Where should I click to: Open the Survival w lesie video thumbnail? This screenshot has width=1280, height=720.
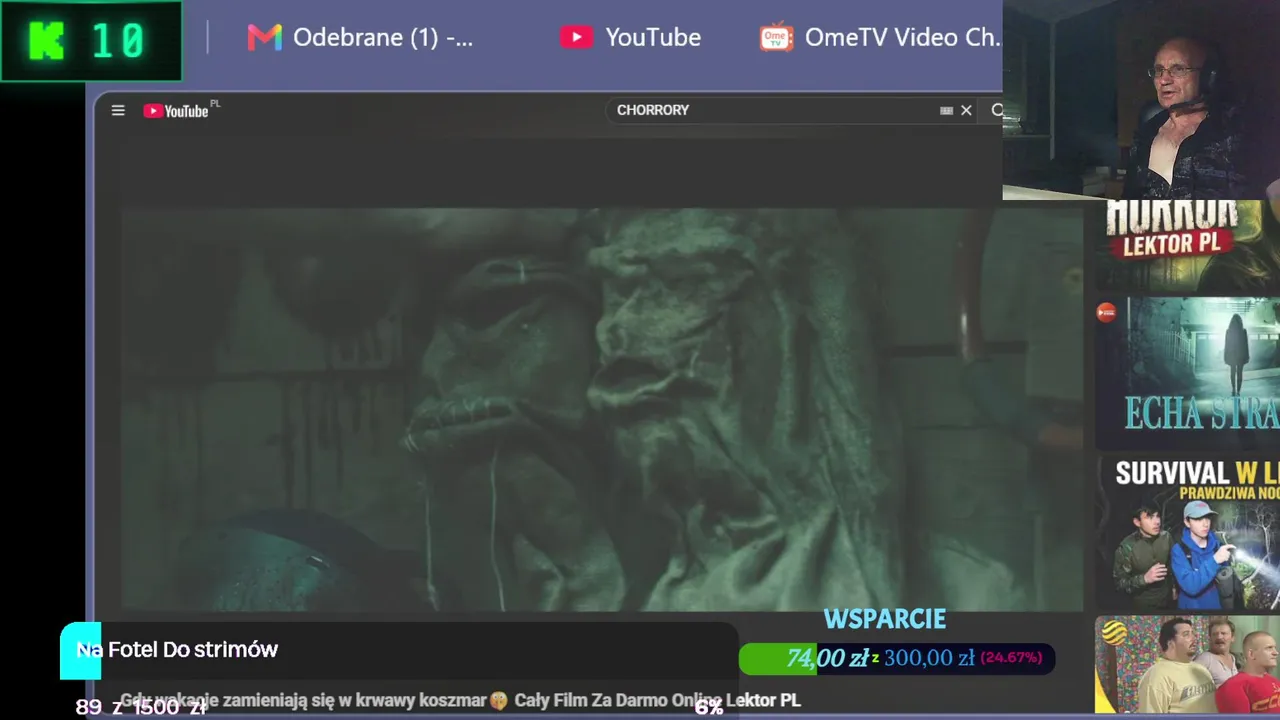click(1187, 532)
